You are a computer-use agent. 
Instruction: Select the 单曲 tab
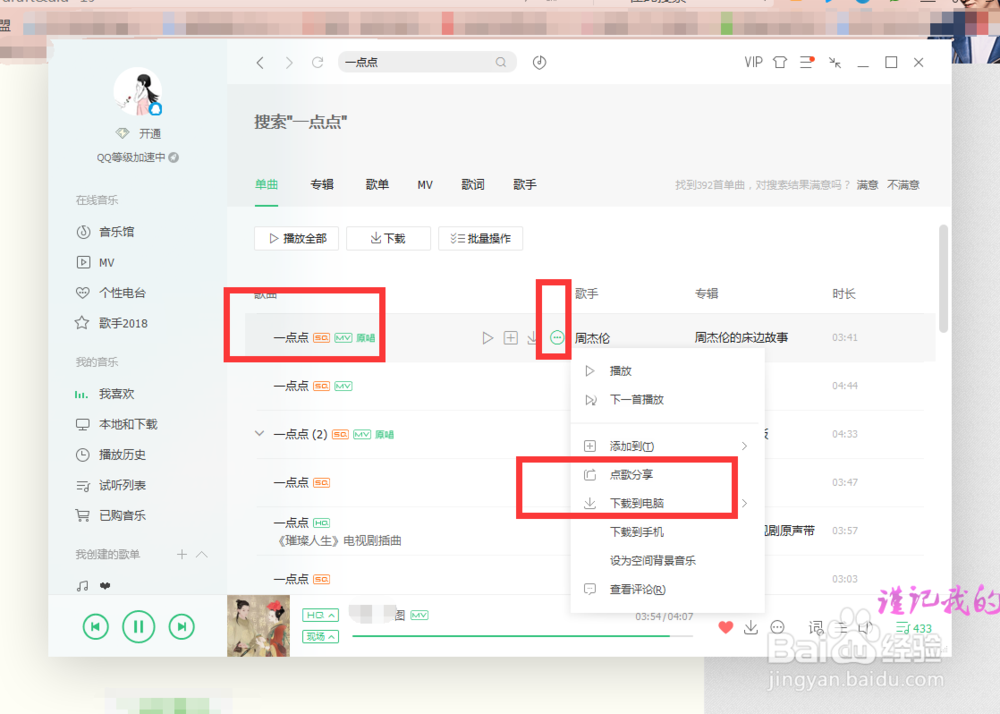(267, 184)
